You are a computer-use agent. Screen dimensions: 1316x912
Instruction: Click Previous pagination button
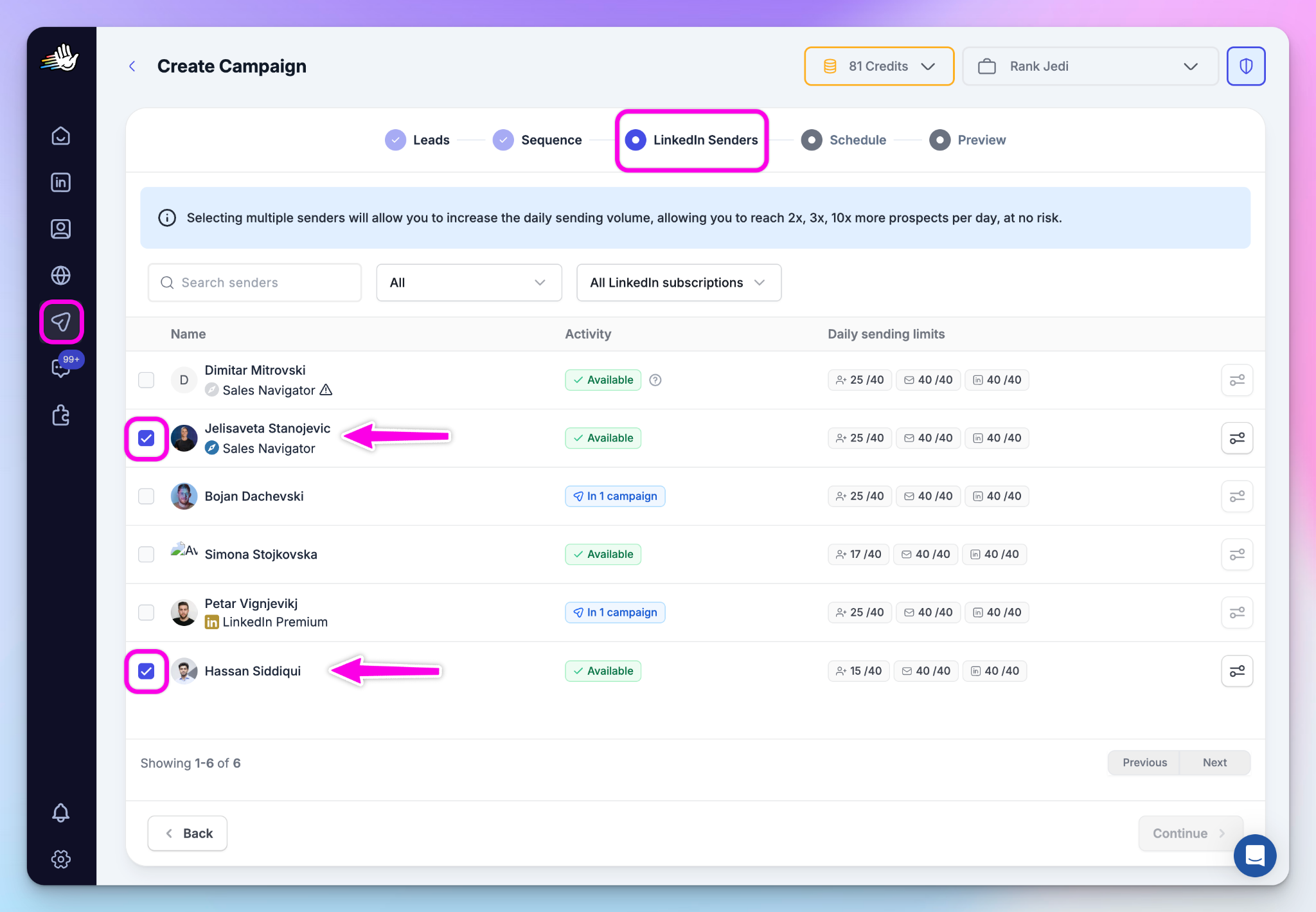1144,762
